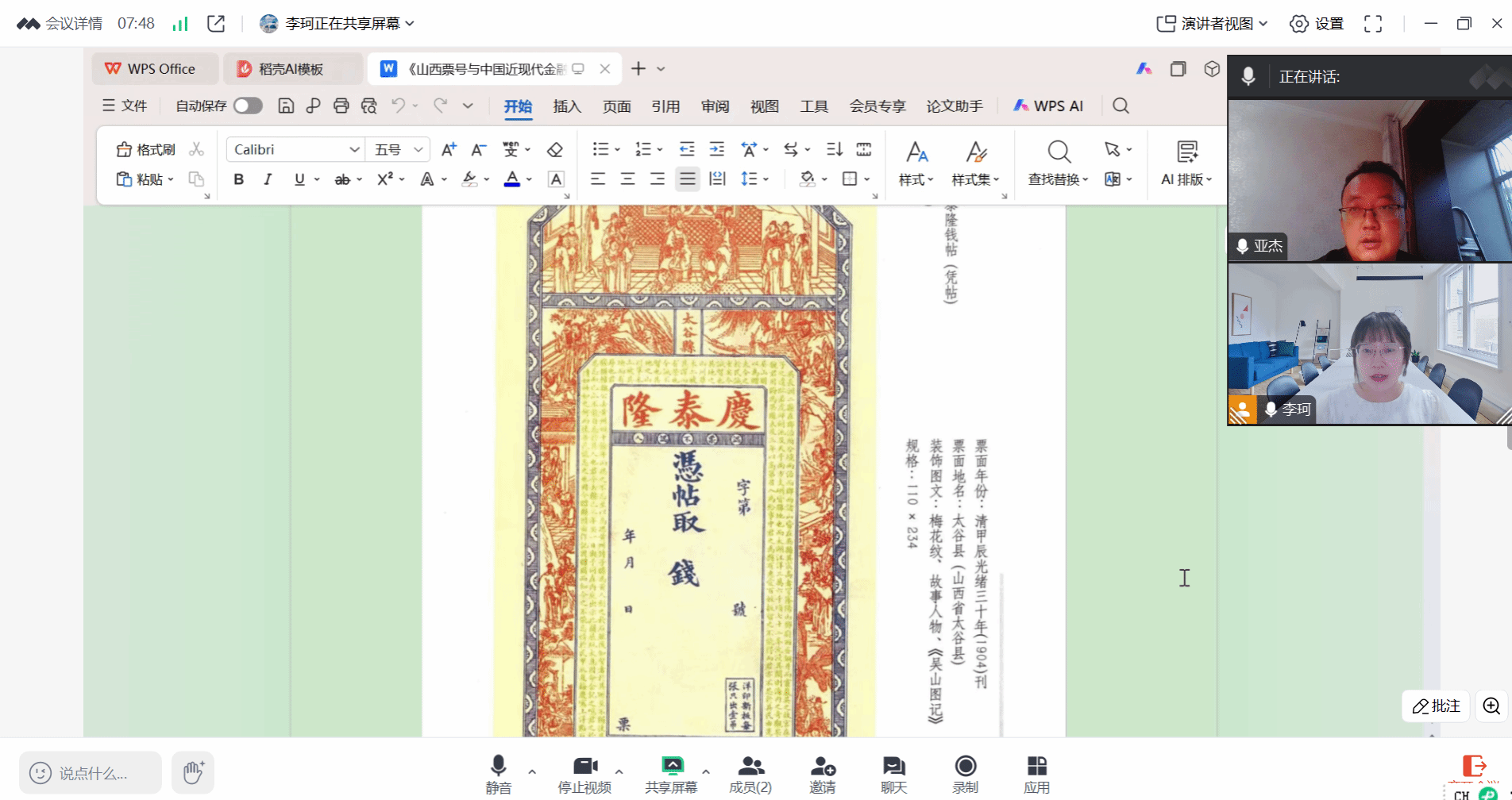Apply bold formatting in the ribbon
1512x800 pixels.
[x=238, y=179]
